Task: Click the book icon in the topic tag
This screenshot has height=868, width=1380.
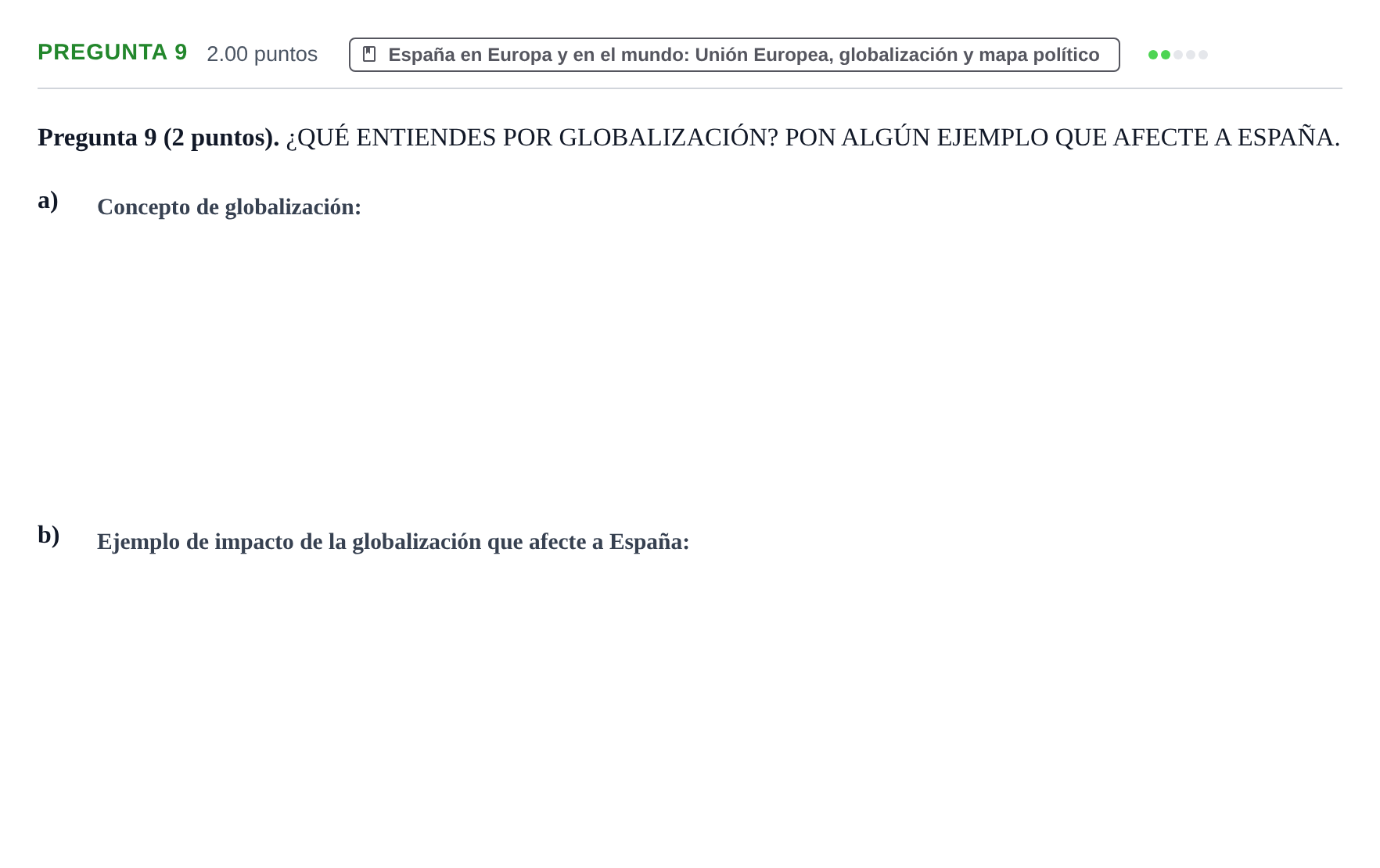Action: click(x=370, y=55)
